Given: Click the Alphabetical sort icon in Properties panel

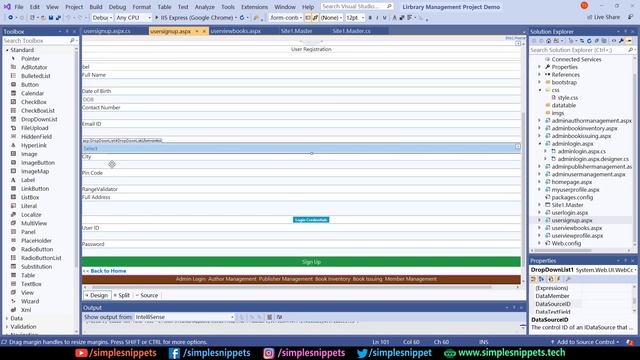Looking at the screenshot, I should click(x=542, y=279).
